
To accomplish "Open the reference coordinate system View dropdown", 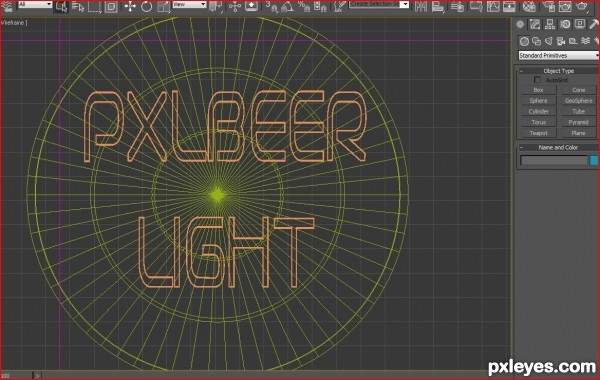I will coord(189,5).
